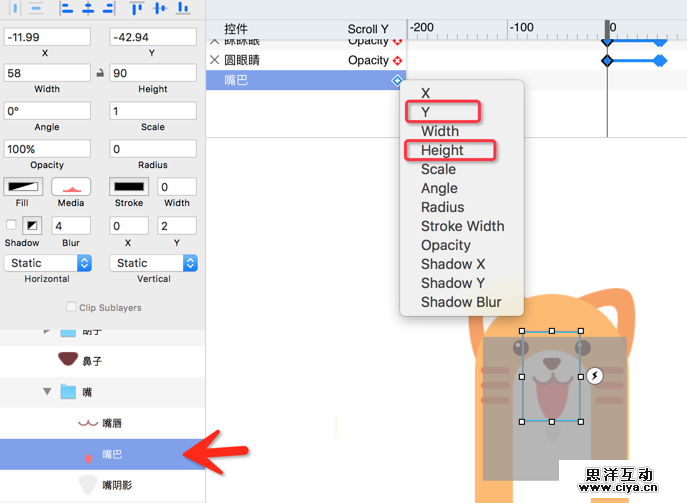Screen dimensions: 687x503
Task: Open the Media image picker
Action: (71, 187)
